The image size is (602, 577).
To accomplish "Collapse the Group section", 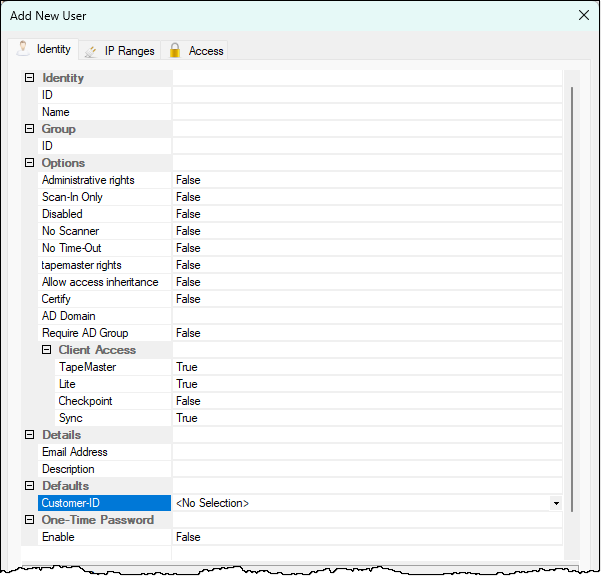I will point(29,129).
